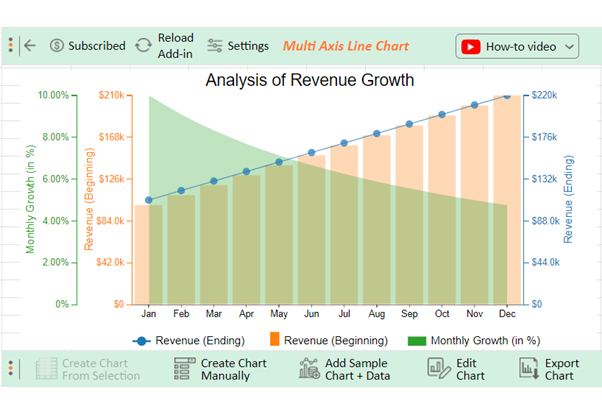Click the Revenue (Ending) axis title
The image size is (602, 414).
pyautogui.click(x=568, y=199)
